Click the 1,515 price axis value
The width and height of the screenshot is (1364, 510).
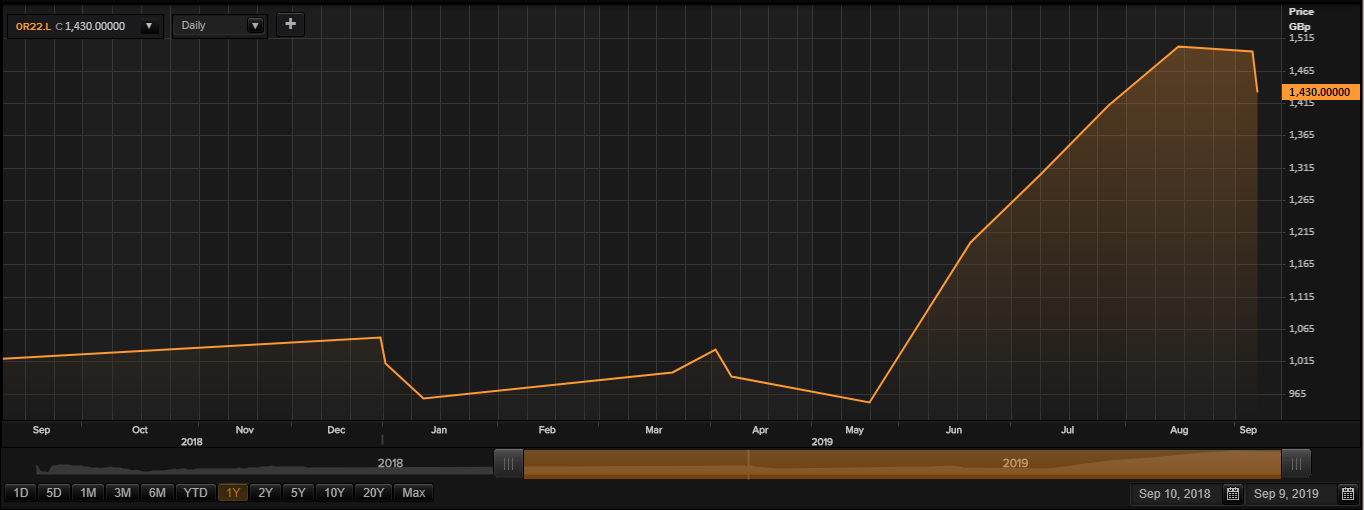coord(1302,39)
